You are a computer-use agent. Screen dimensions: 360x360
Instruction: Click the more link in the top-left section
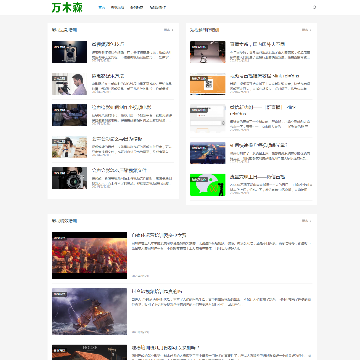(x=168, y=30)
